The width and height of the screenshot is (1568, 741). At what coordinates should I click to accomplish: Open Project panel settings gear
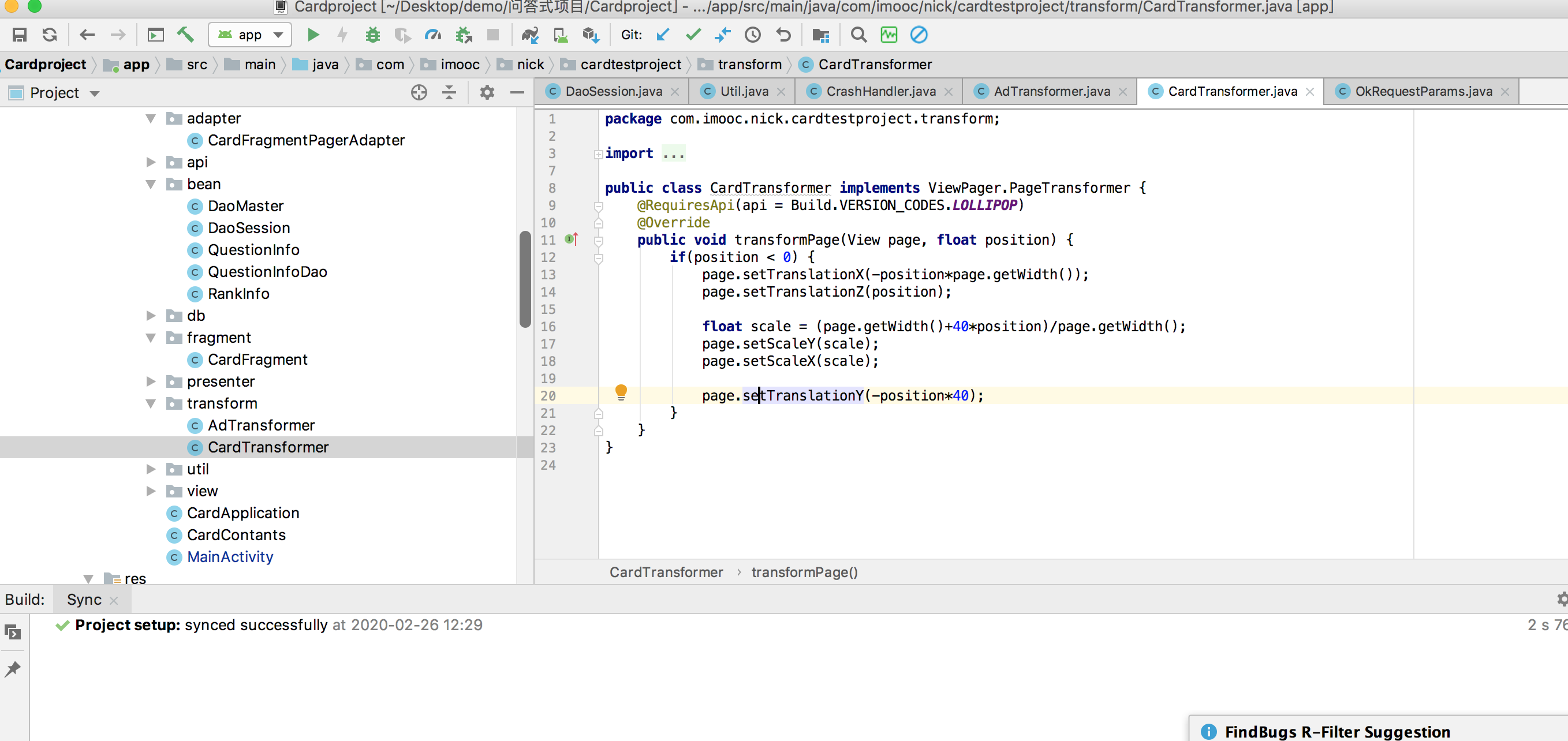487,92
